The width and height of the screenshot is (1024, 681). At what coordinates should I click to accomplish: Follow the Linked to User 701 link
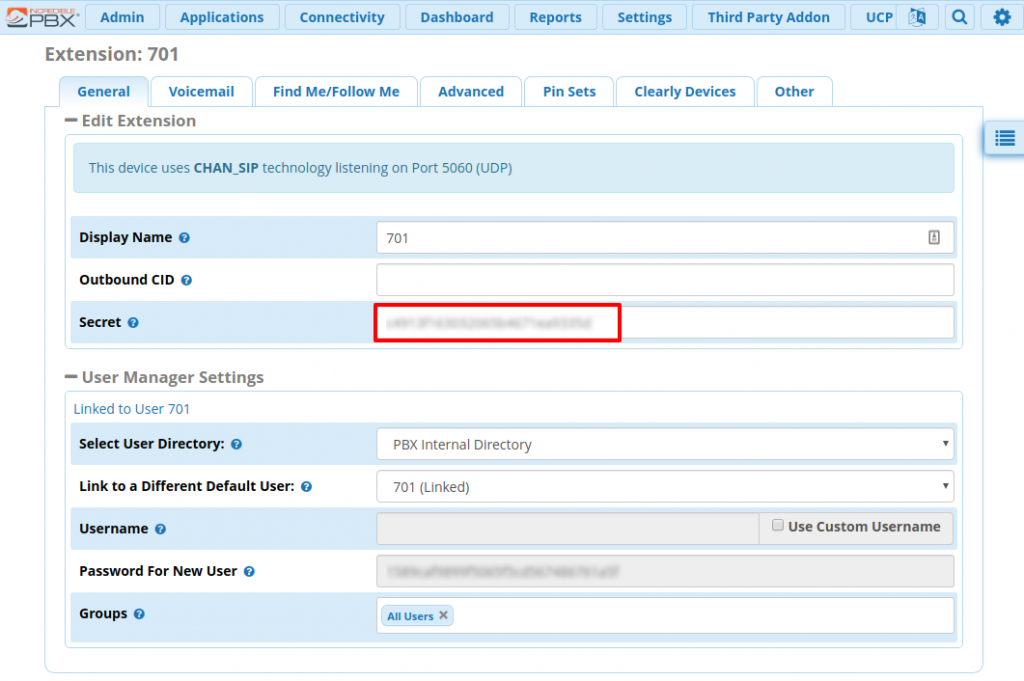click(131, 409)
